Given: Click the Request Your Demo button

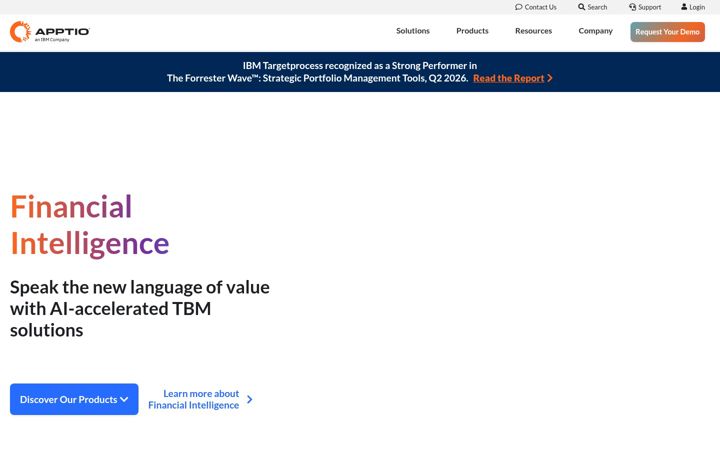Looking at the screenshot, I should pyautogui.click(x=667, y=32).
